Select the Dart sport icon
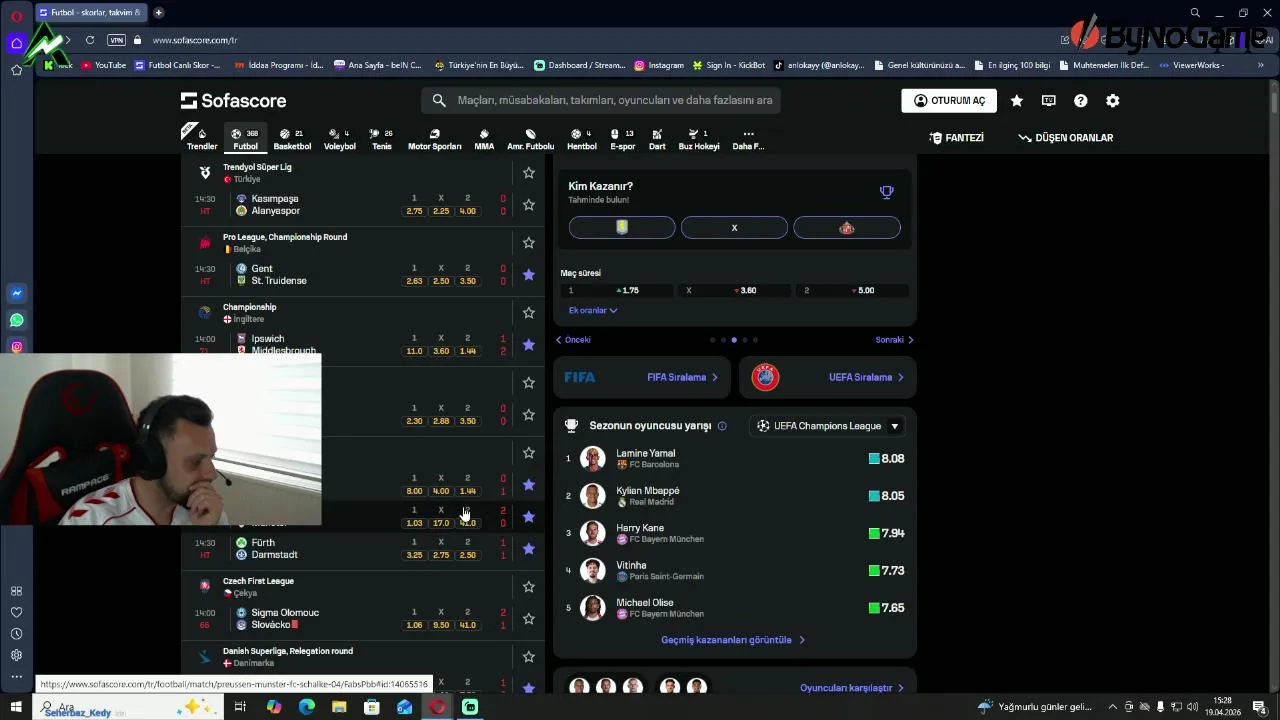The width and height of the screenshot is (1280, 720). pos(657,139)
